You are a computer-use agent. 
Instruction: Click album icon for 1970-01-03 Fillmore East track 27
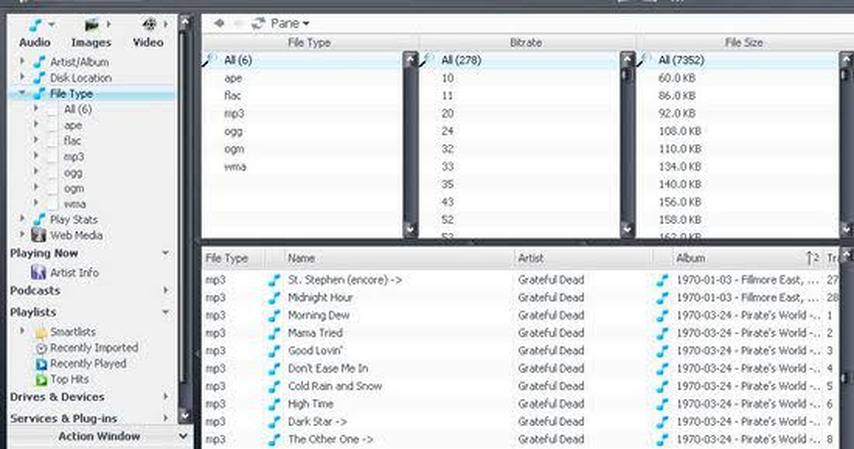click(x=662, y=280)
